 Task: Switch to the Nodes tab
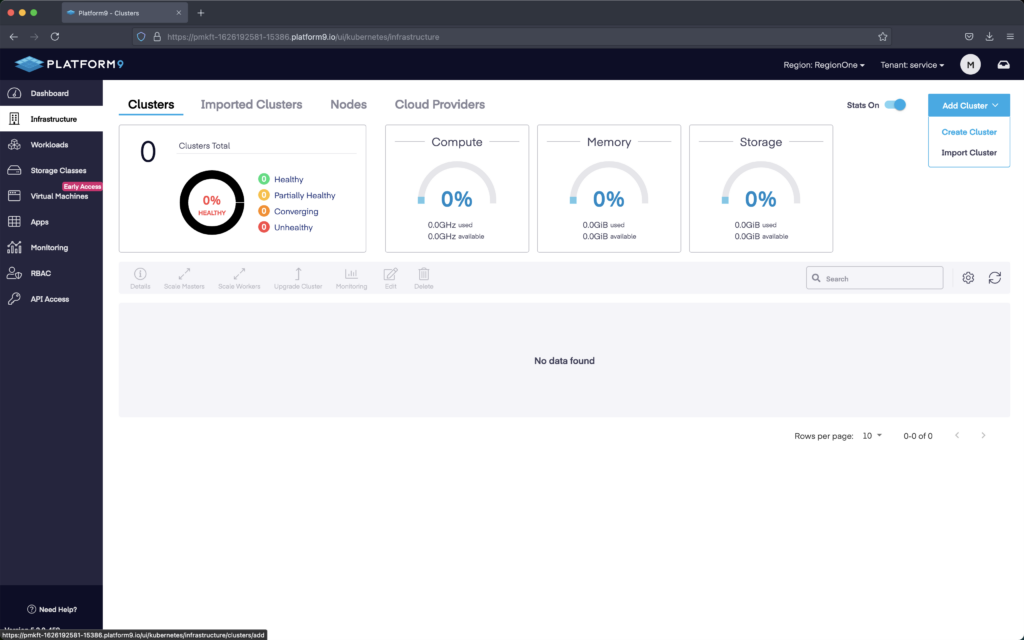pyautogui.click(x=348, y=104)
